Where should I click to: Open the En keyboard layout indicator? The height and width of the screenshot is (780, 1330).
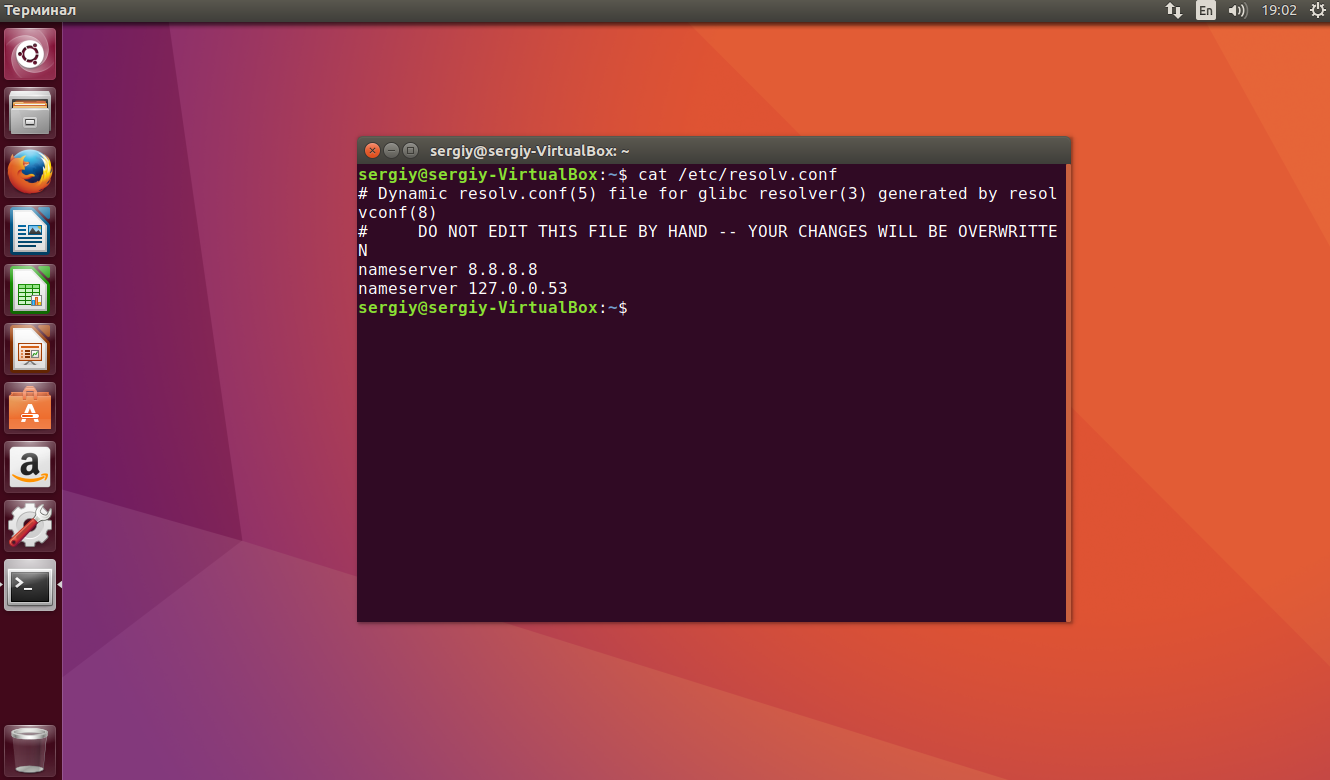[1206, 11]
